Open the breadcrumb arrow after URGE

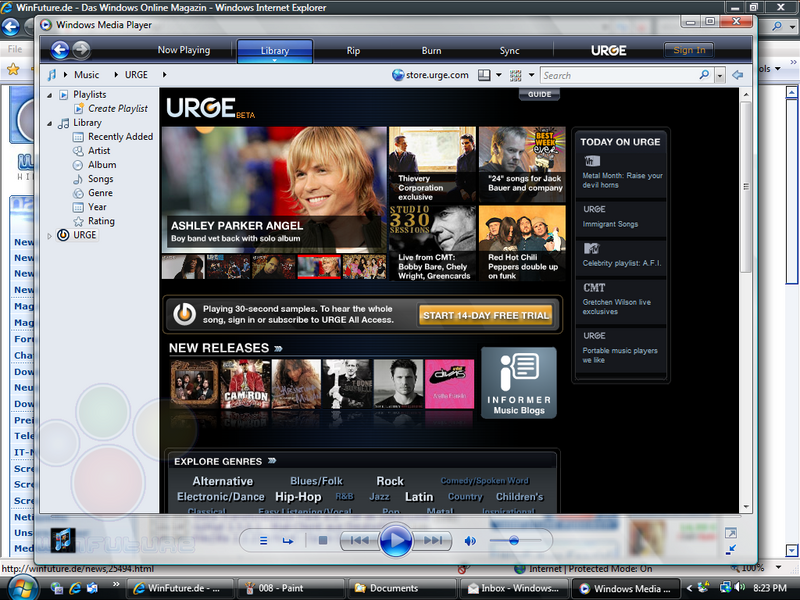tap(164, 75)
